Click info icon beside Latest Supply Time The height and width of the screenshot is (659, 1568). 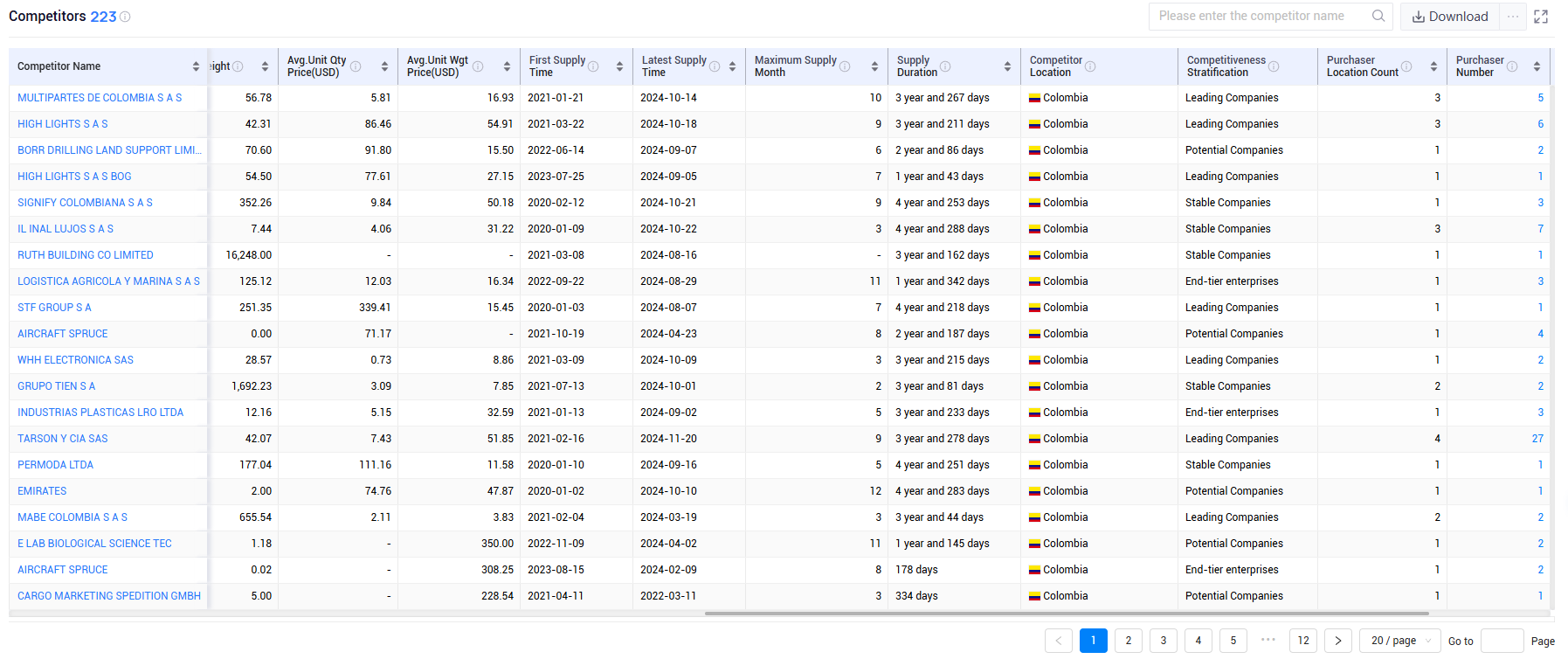pos(715,66)
